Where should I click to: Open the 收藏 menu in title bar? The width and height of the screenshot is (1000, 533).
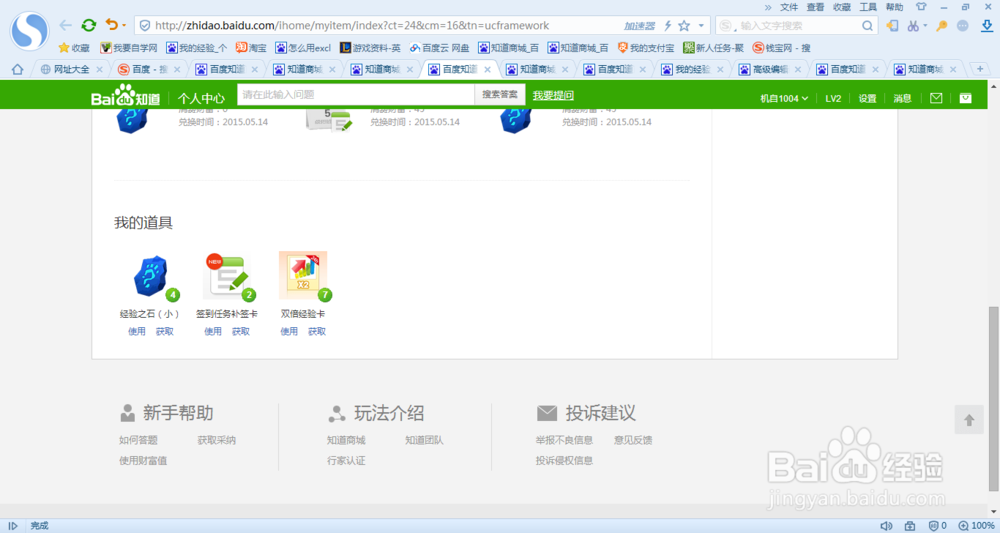842,7
